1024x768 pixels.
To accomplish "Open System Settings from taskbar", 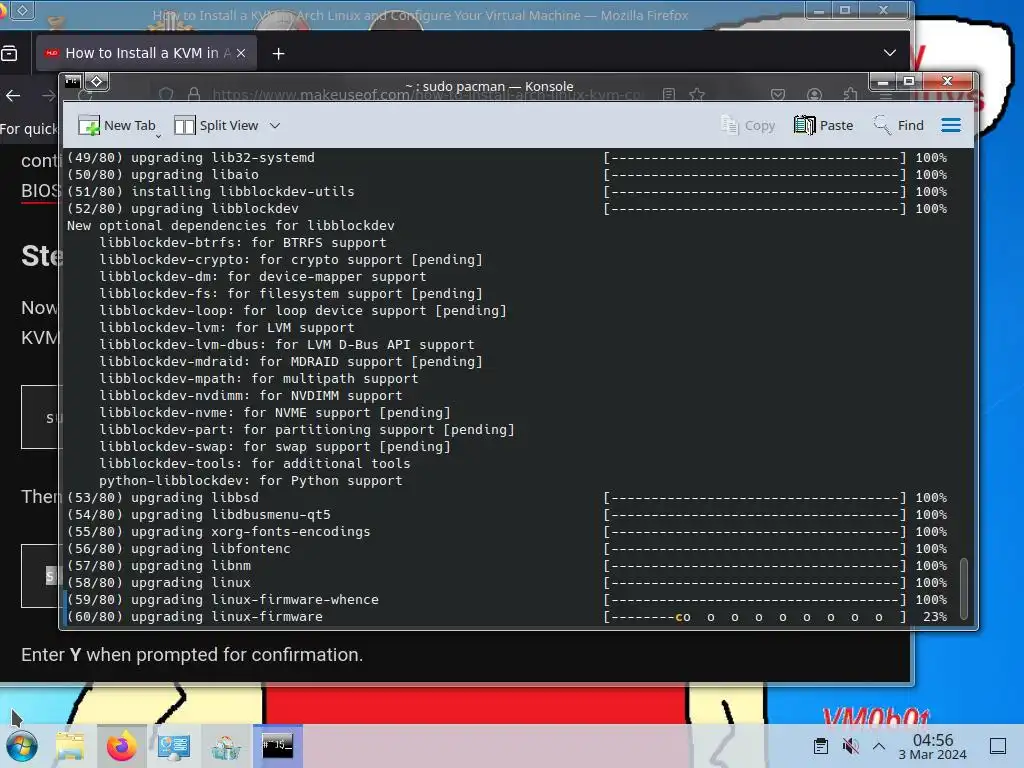I will (x=174, y=746).
